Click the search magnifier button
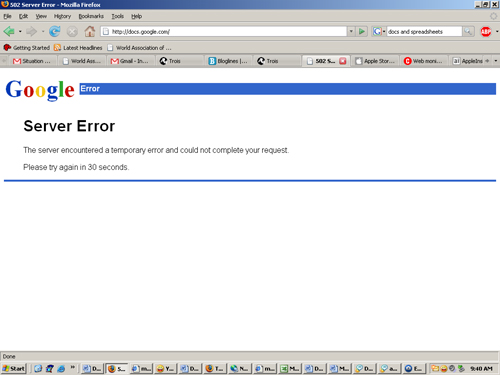Image resolution: width=500 pixels, height=375 pixels. 468,31
